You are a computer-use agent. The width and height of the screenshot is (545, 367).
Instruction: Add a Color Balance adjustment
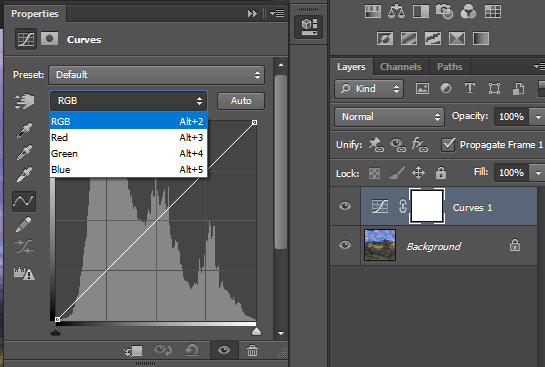tap(396, 11)
